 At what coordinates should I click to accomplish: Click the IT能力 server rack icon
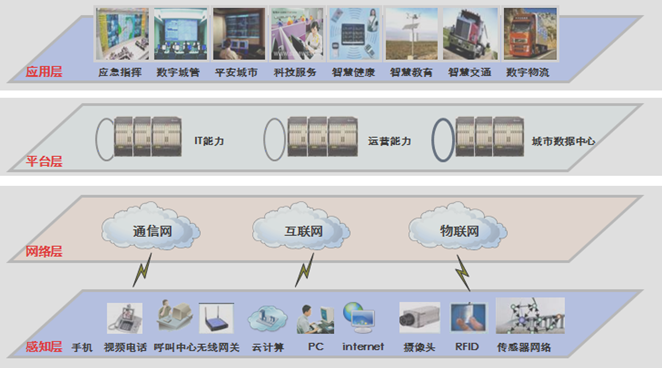coord(148,137)
